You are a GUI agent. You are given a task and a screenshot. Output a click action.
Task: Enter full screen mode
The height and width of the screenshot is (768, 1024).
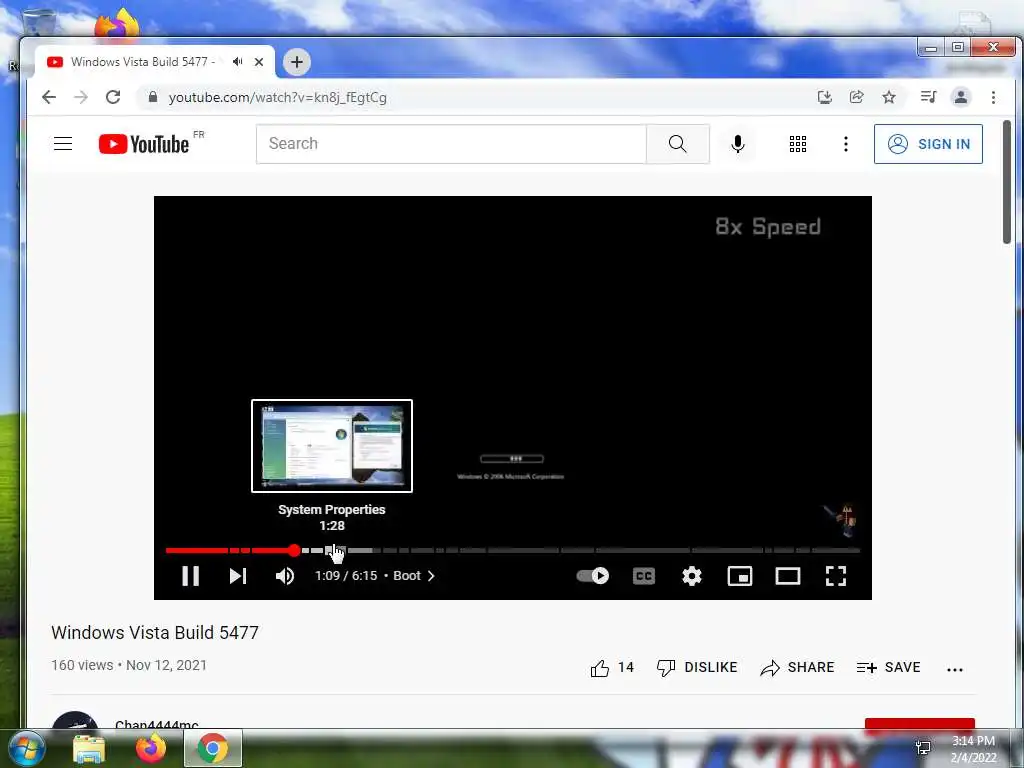835,575
